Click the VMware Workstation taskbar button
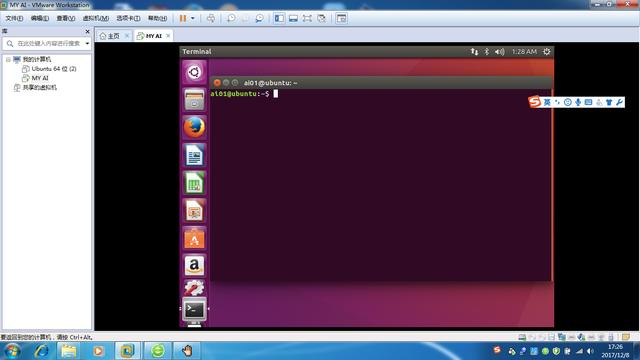The width and height of the screenshot is (640, 360). (x=127, y=351)
